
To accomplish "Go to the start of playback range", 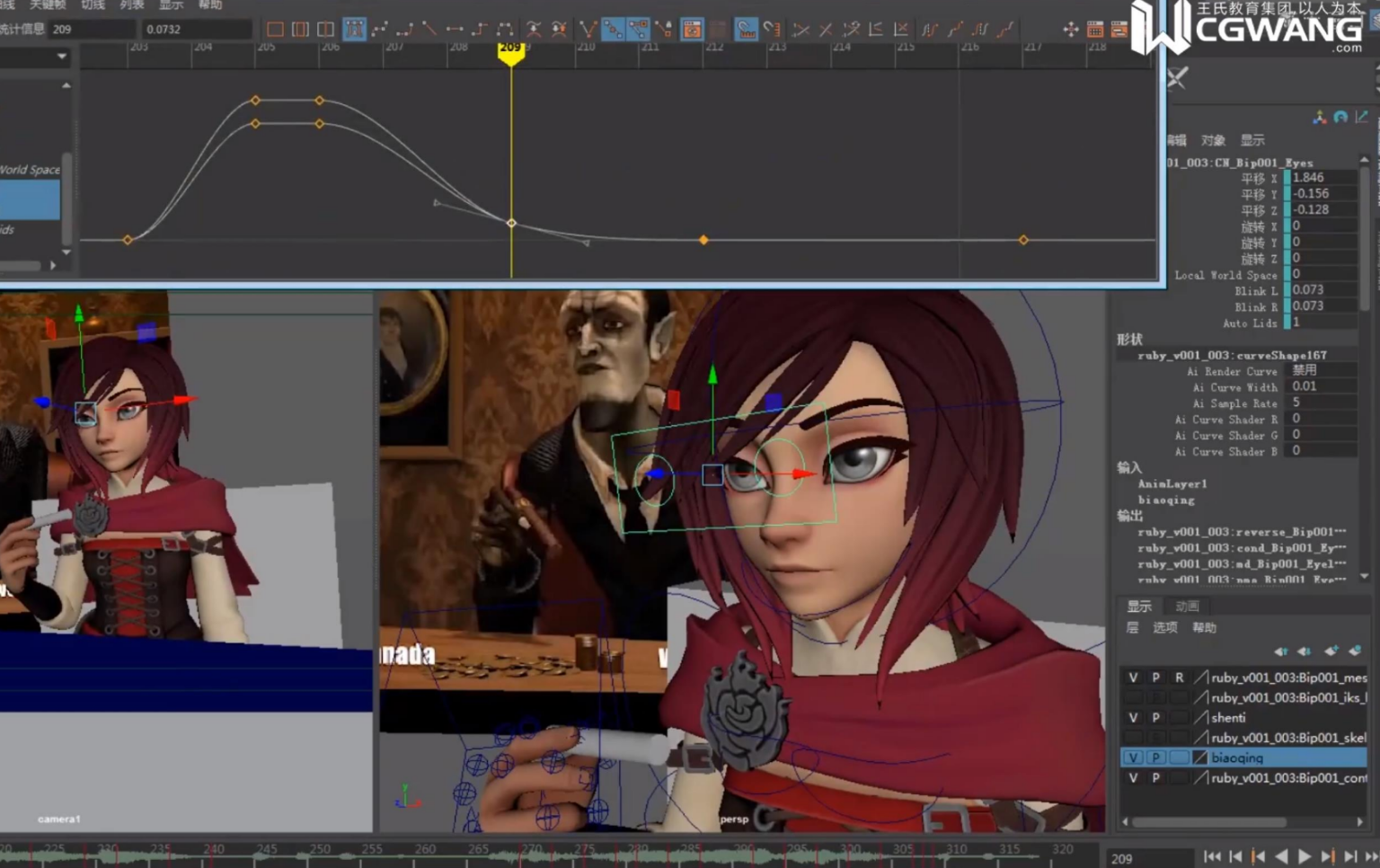I will pos(1213,857).
